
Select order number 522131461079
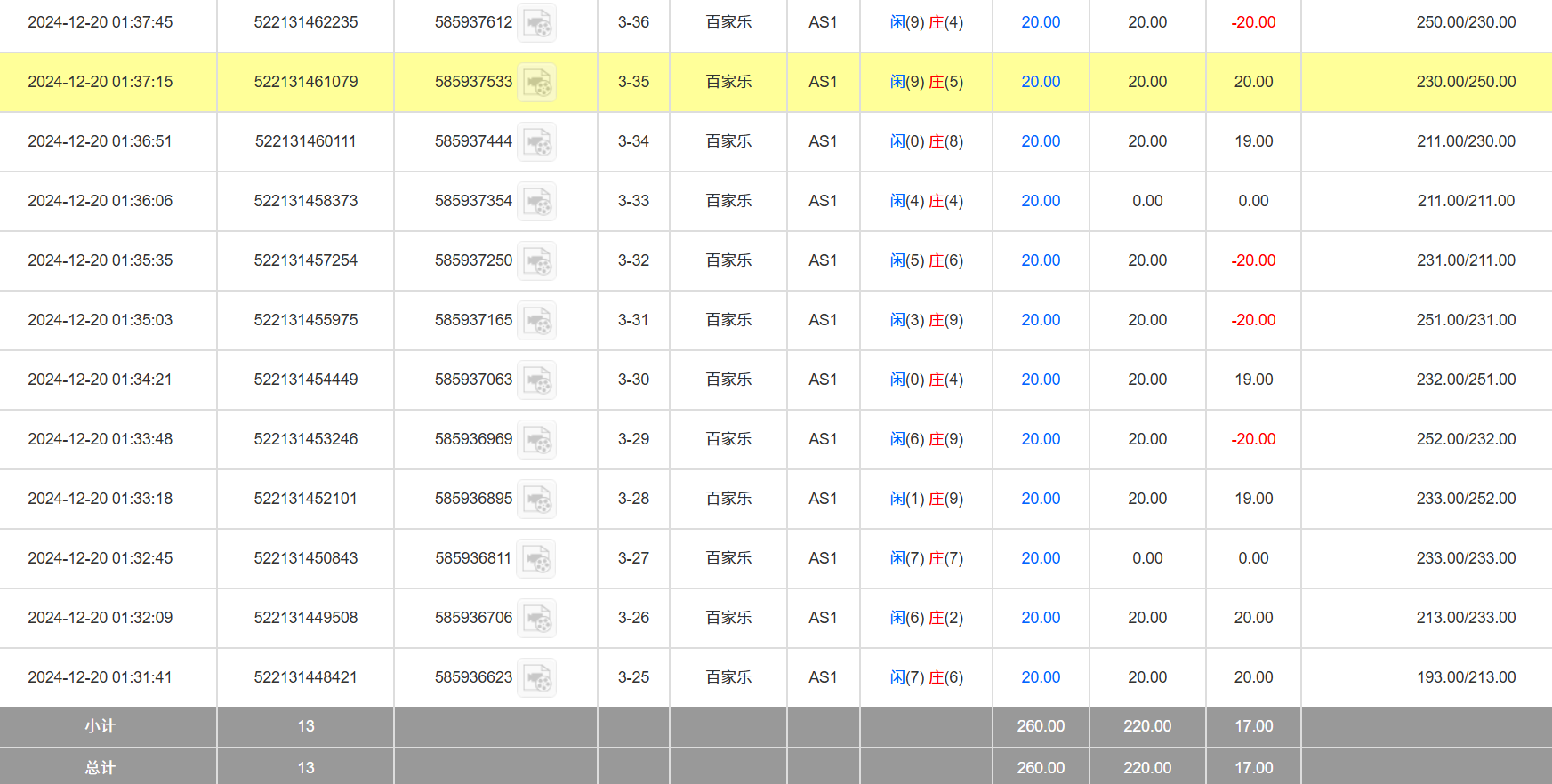305,82
